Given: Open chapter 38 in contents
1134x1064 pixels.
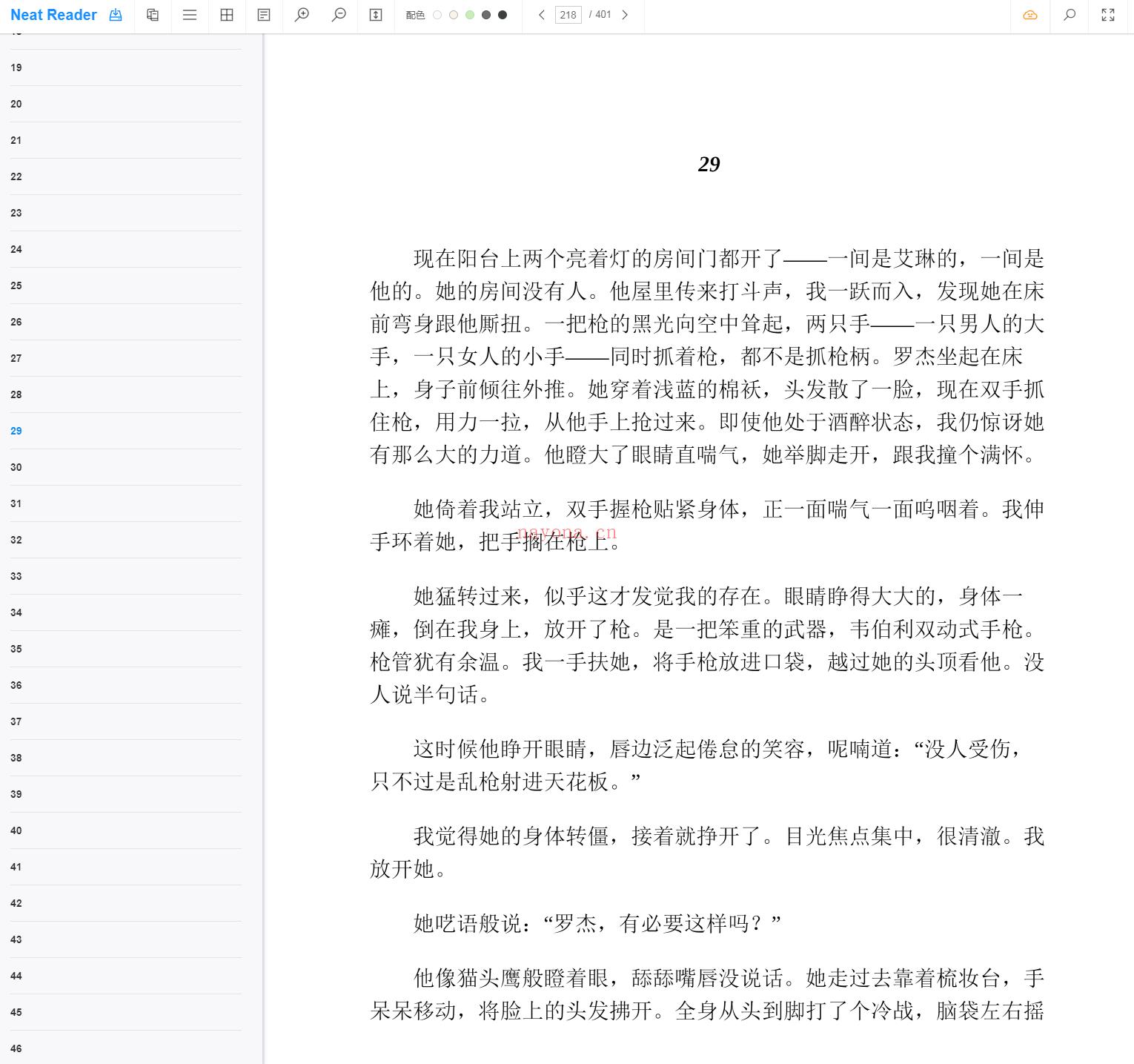Looking at the screenshot, I should pos(126,758).
